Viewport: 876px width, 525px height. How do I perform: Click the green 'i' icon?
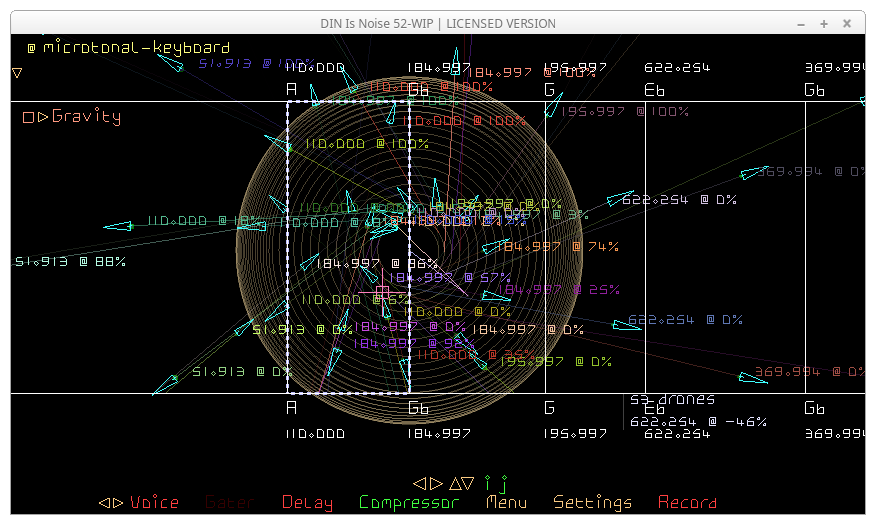pyautogui.click(x=487, y=483)
